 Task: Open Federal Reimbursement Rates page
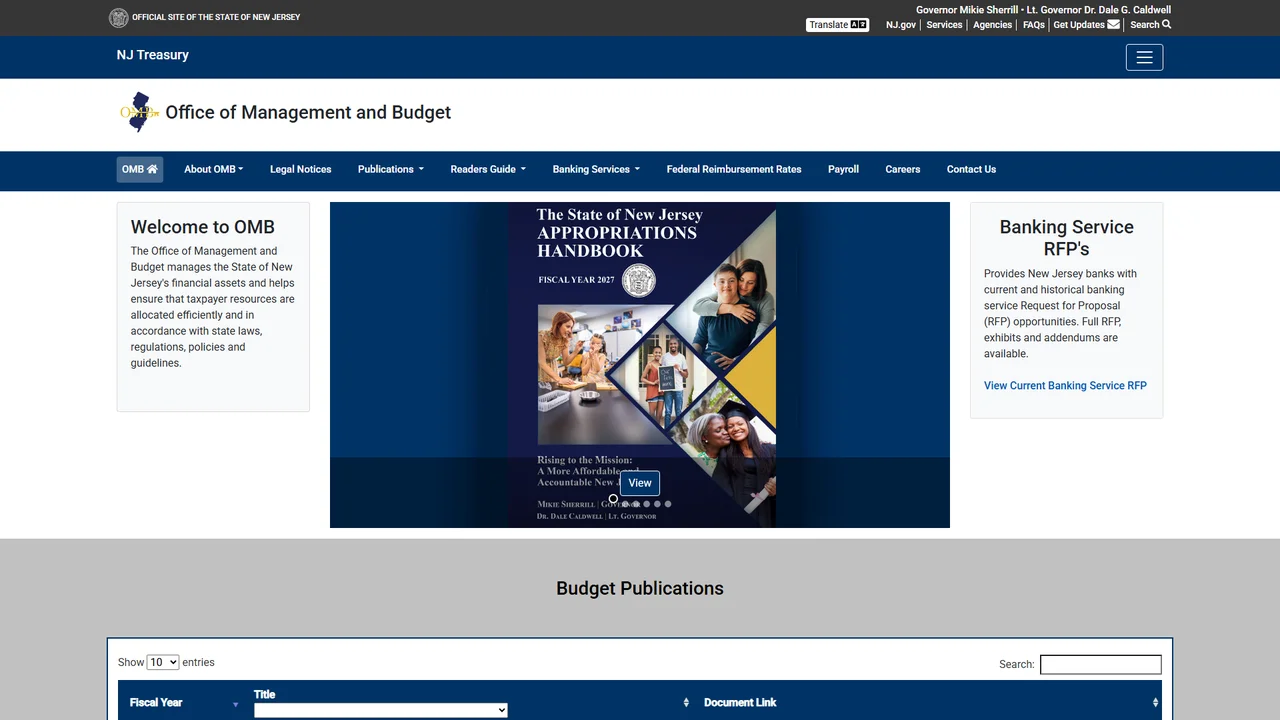(x=734, y=169)
